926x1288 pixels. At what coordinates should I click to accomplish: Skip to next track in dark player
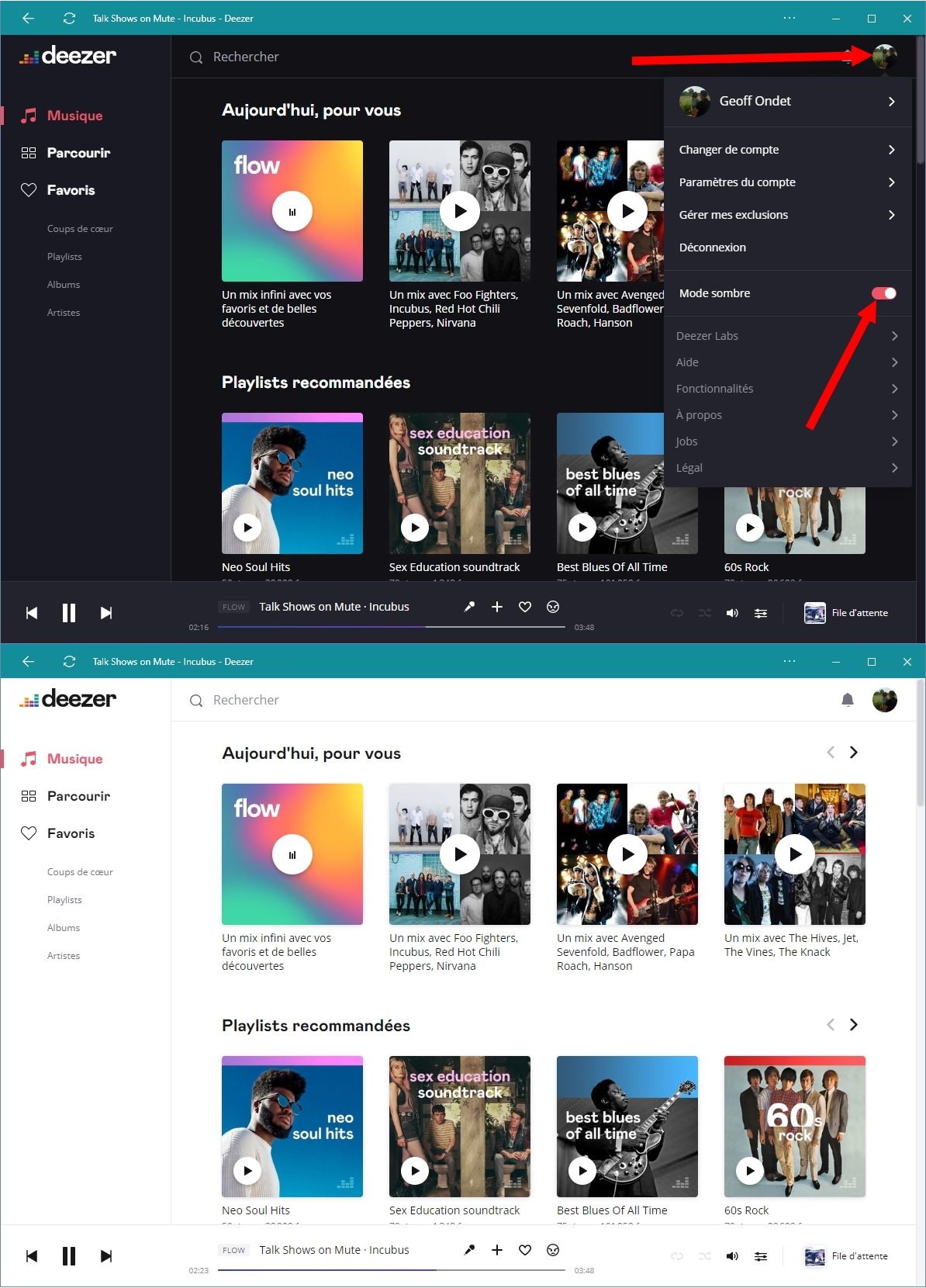click(106, 613)
